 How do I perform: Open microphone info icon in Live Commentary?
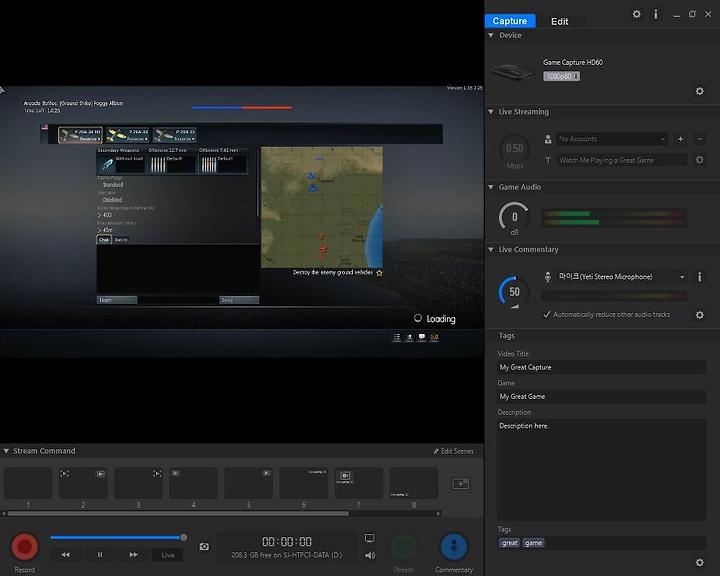699,277
